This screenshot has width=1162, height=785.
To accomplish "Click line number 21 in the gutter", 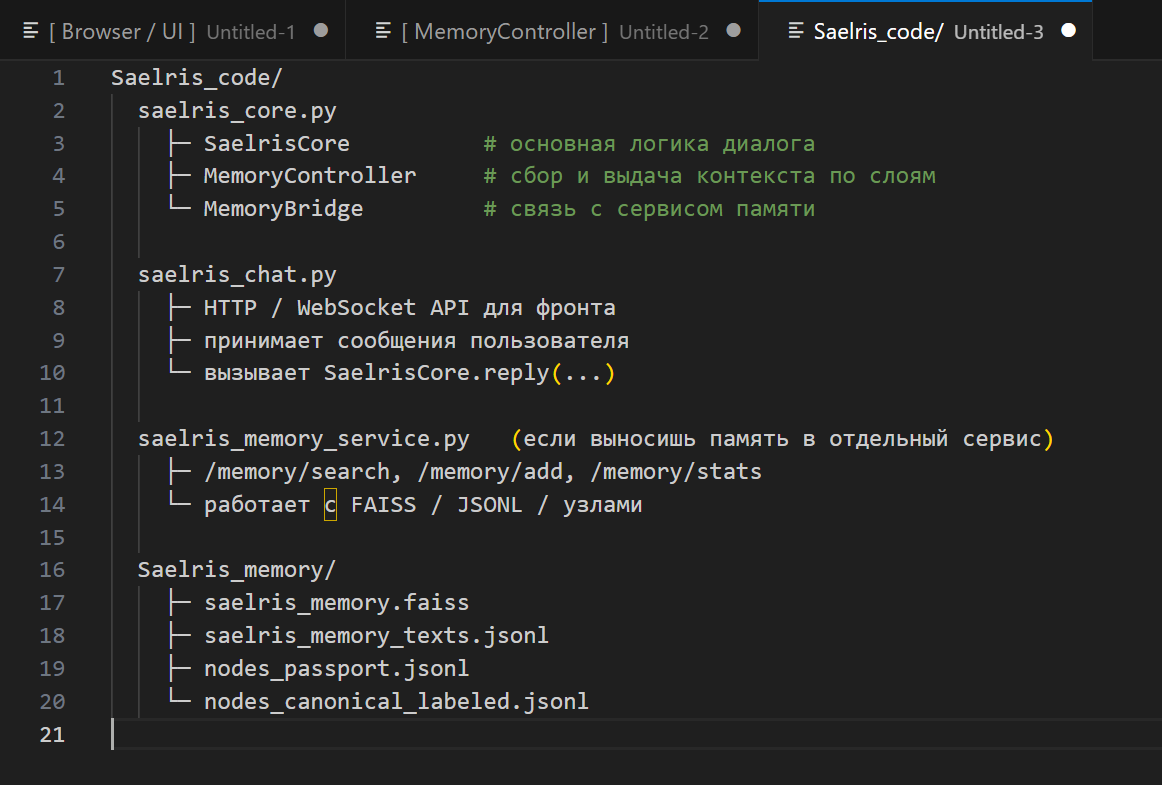I will [52, 735].
